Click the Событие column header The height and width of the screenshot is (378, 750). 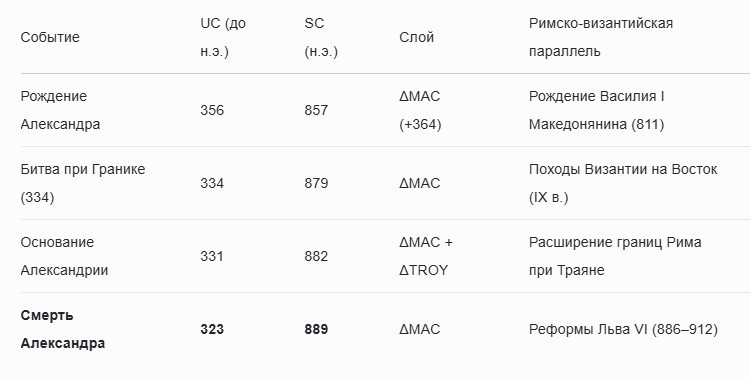[50, 37]
